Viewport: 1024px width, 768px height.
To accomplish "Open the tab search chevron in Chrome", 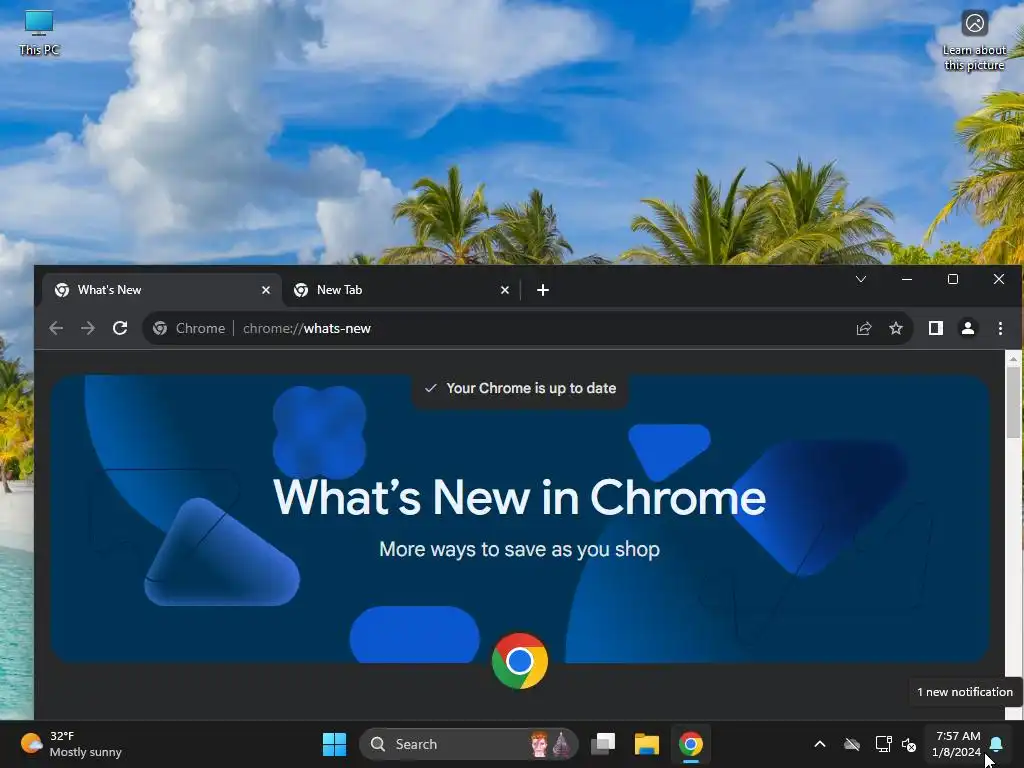I will pyautogui.click(x=861, y=280).
